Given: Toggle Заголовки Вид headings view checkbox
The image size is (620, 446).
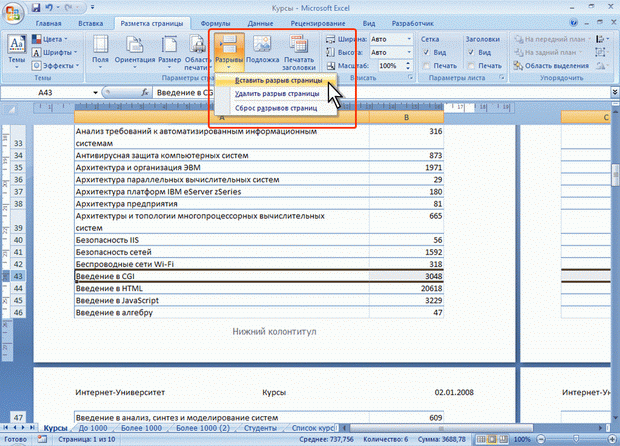Looking at the screenshot, I should point(471,52).
